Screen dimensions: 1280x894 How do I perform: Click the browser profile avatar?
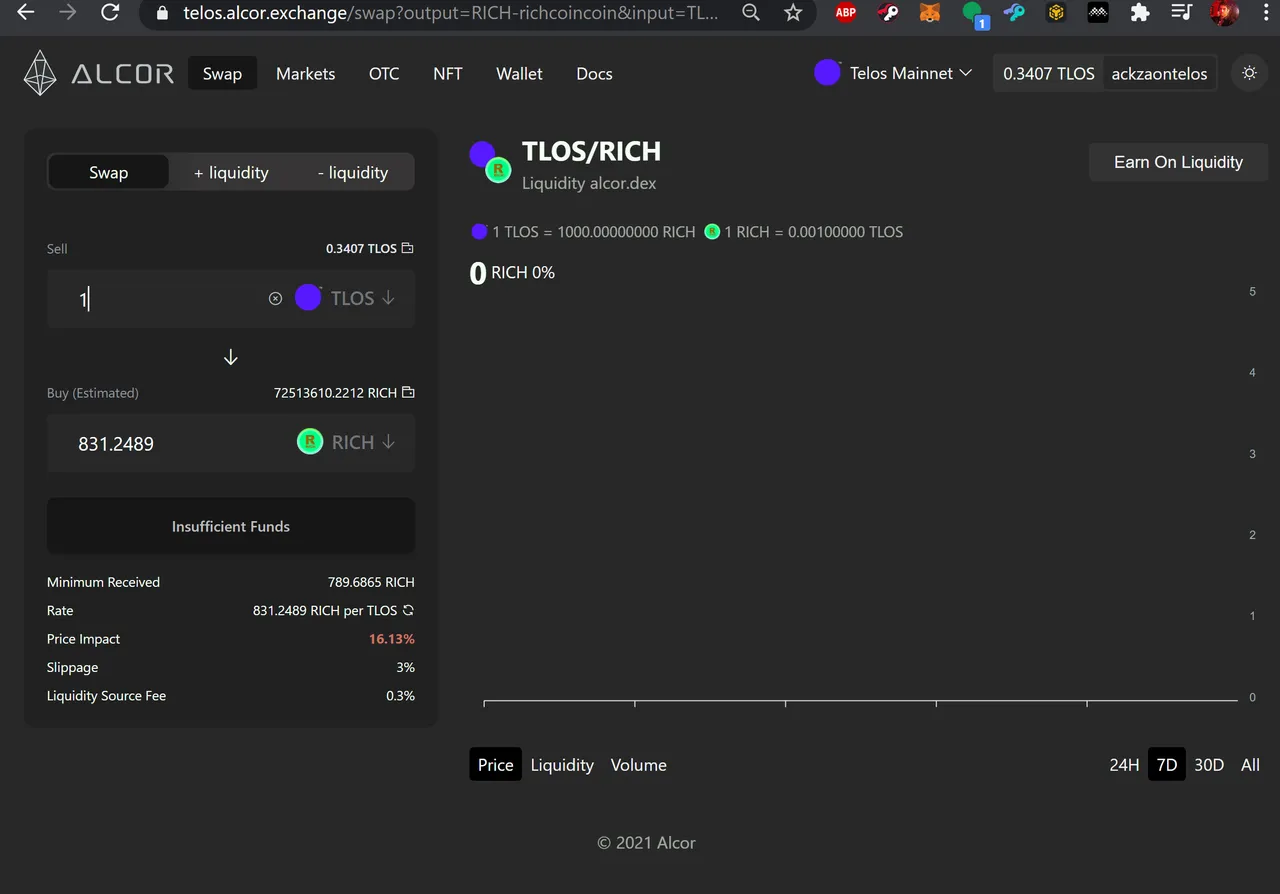coord(1223,13)
